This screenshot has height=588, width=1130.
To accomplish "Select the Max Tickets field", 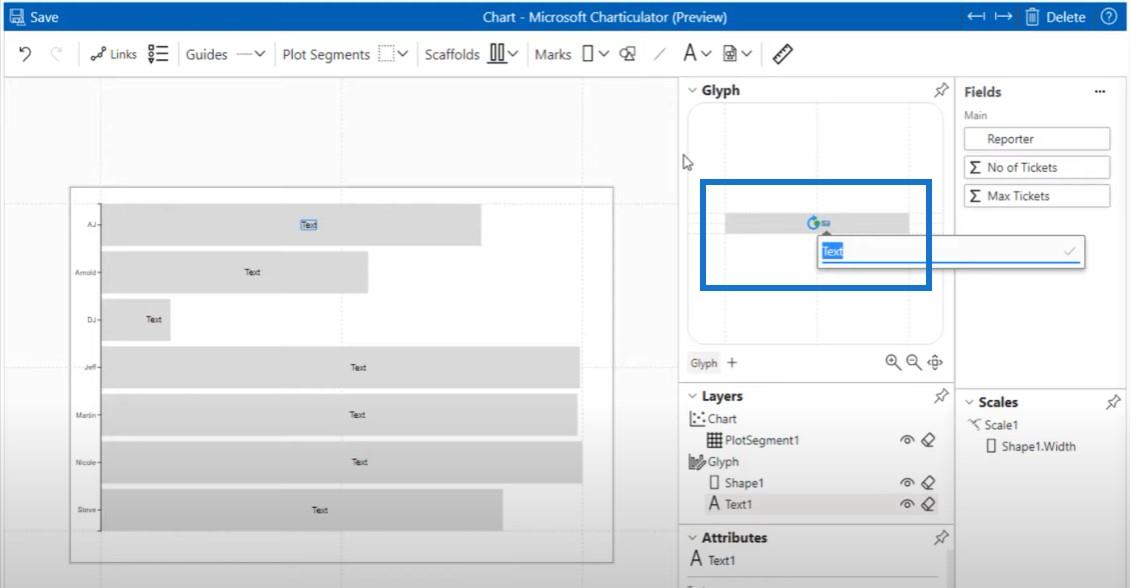I will [1036, 196].
